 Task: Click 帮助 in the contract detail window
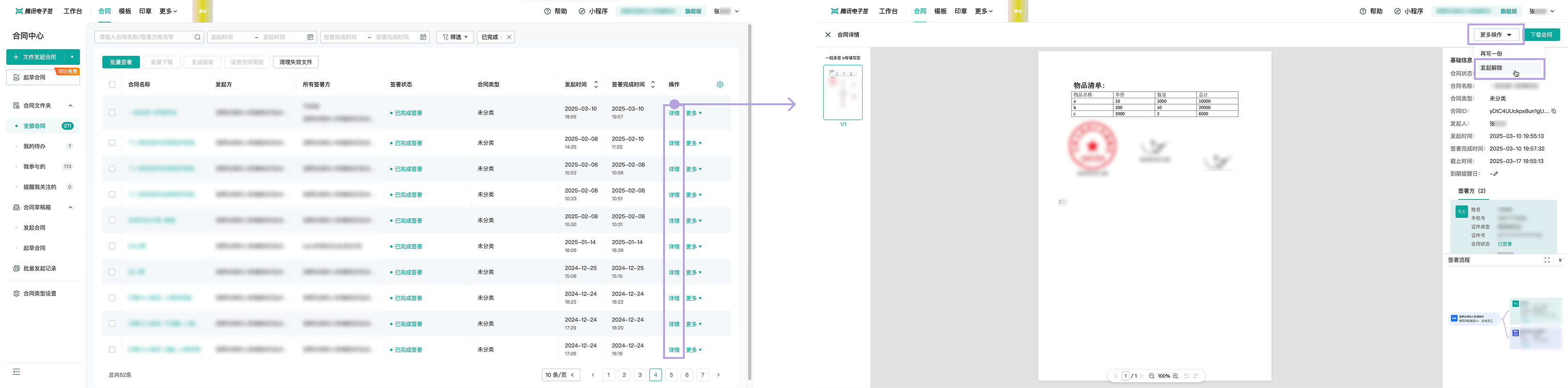1371,11
